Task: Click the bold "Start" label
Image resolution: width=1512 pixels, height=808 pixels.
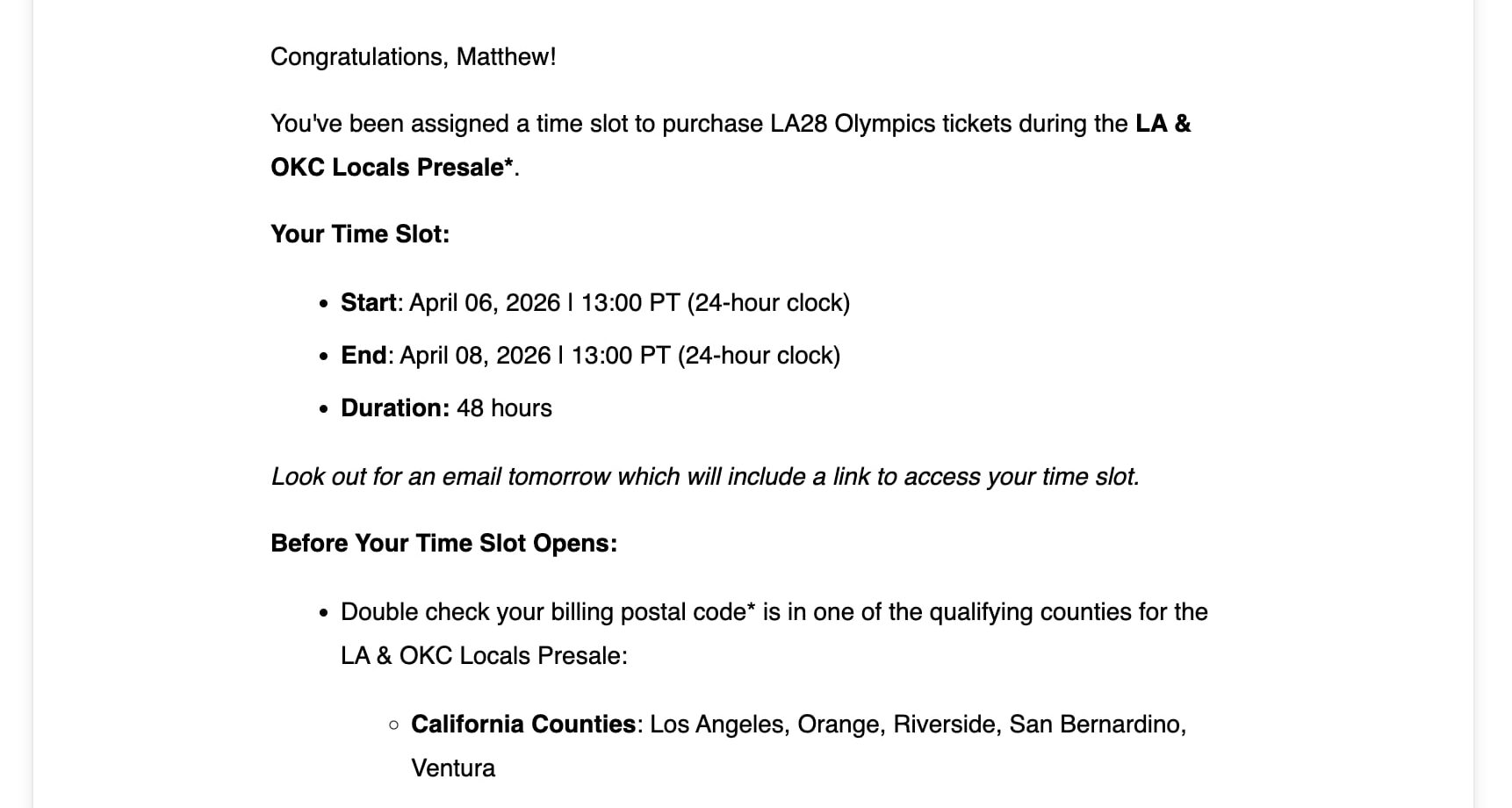Action: 368,303
